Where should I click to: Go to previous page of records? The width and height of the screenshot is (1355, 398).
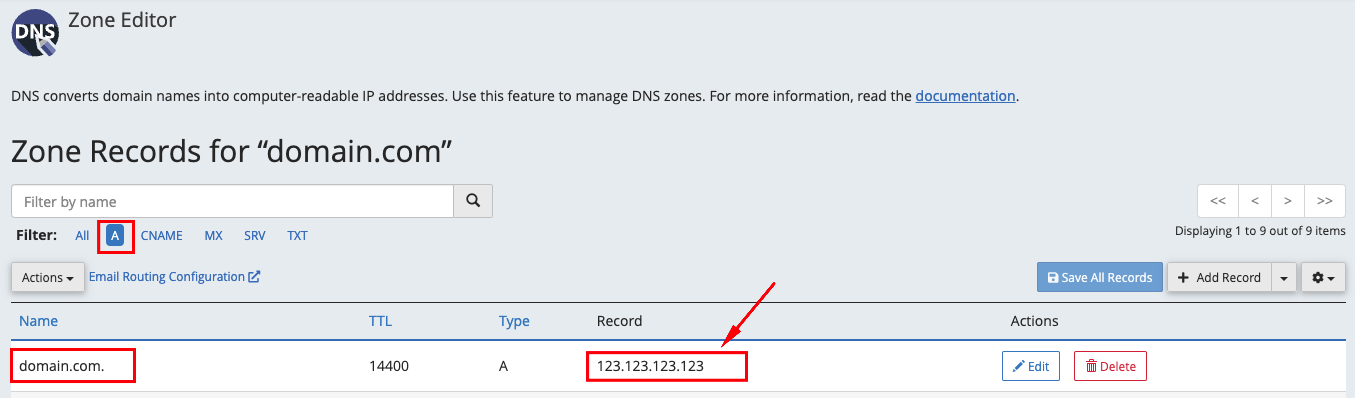1255,201
